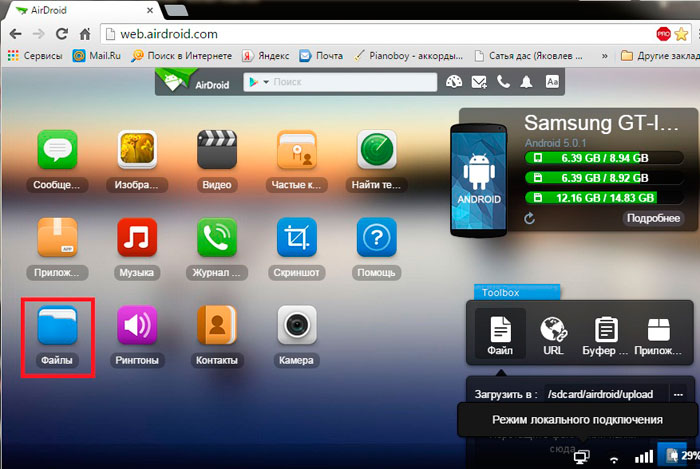Click the Samsung GT-I... device name
Viewport: 700px width, 469px height.
click(x=601, y=123)
